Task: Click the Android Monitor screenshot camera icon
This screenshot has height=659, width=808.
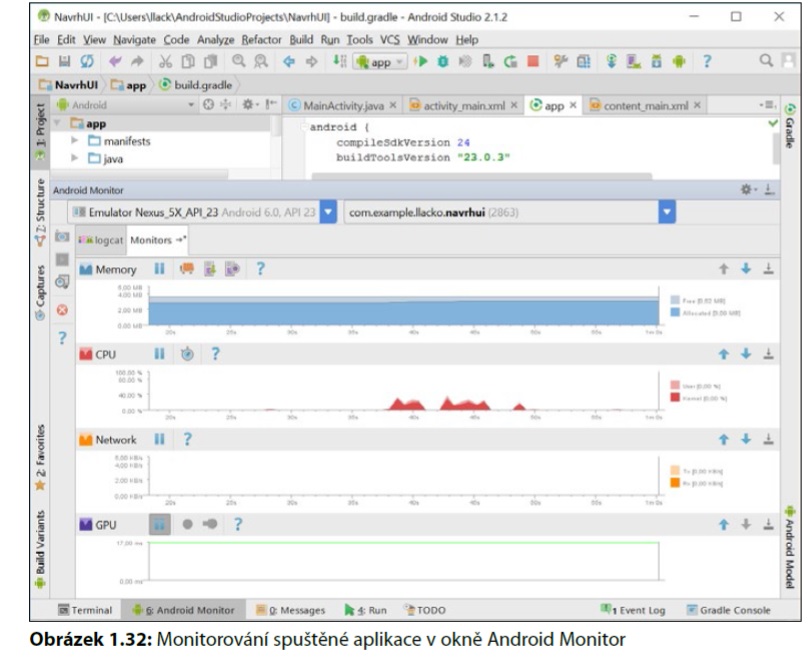Action: (x=62, y=236)
